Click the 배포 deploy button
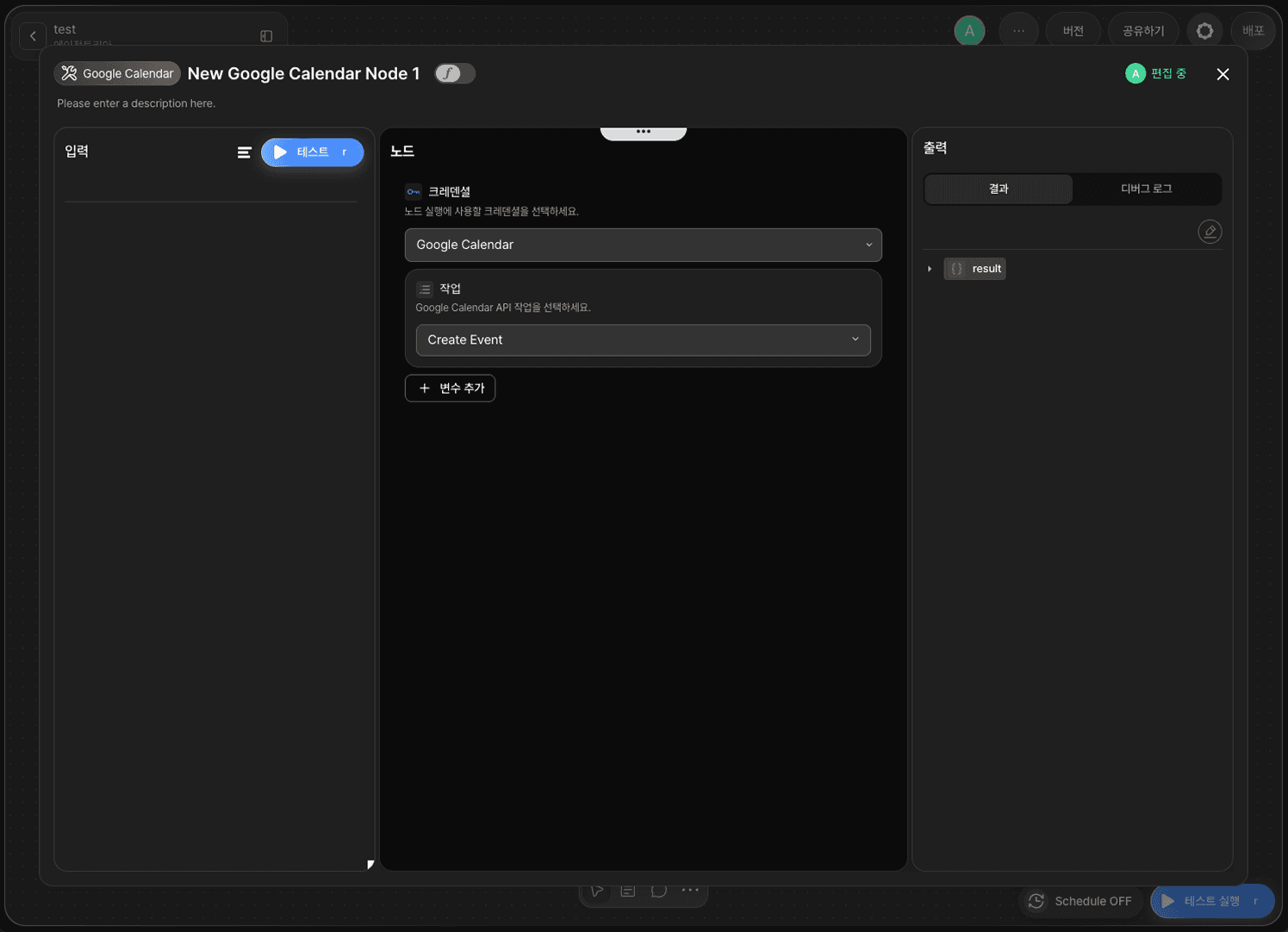The image size is (1288, 932). tap(1253, 31)
